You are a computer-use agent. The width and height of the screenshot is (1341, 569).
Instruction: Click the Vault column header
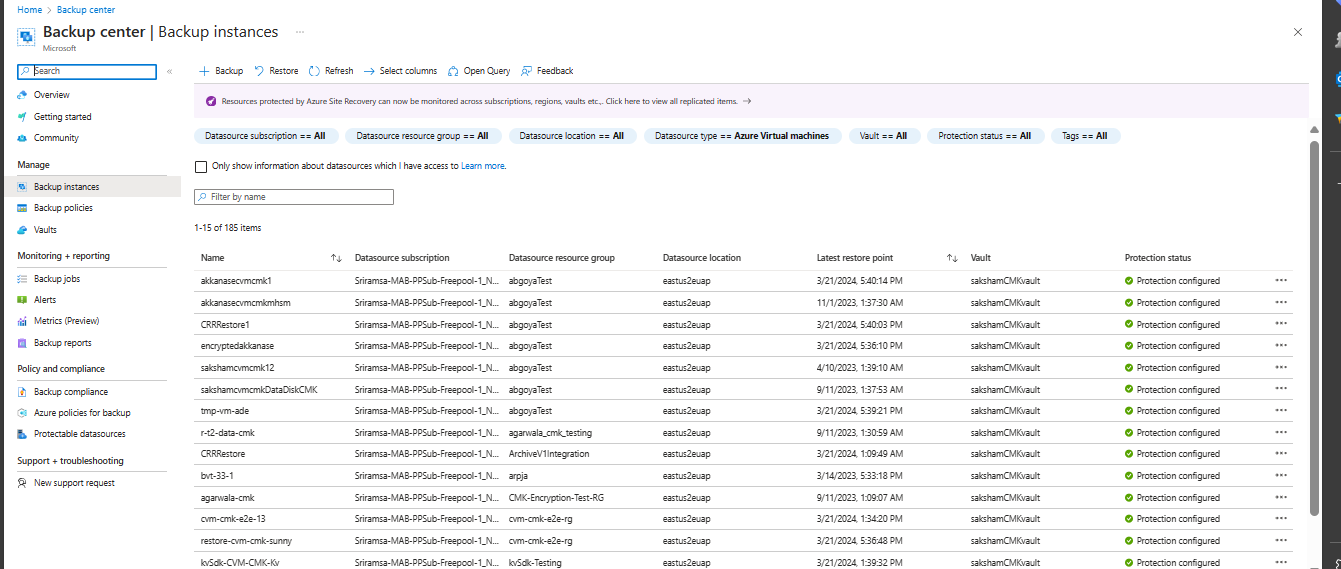tap(981, 258)
